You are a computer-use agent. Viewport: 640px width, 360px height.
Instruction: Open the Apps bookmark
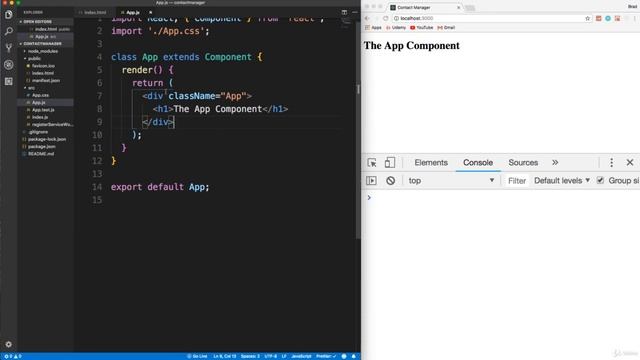pos(373,27)
